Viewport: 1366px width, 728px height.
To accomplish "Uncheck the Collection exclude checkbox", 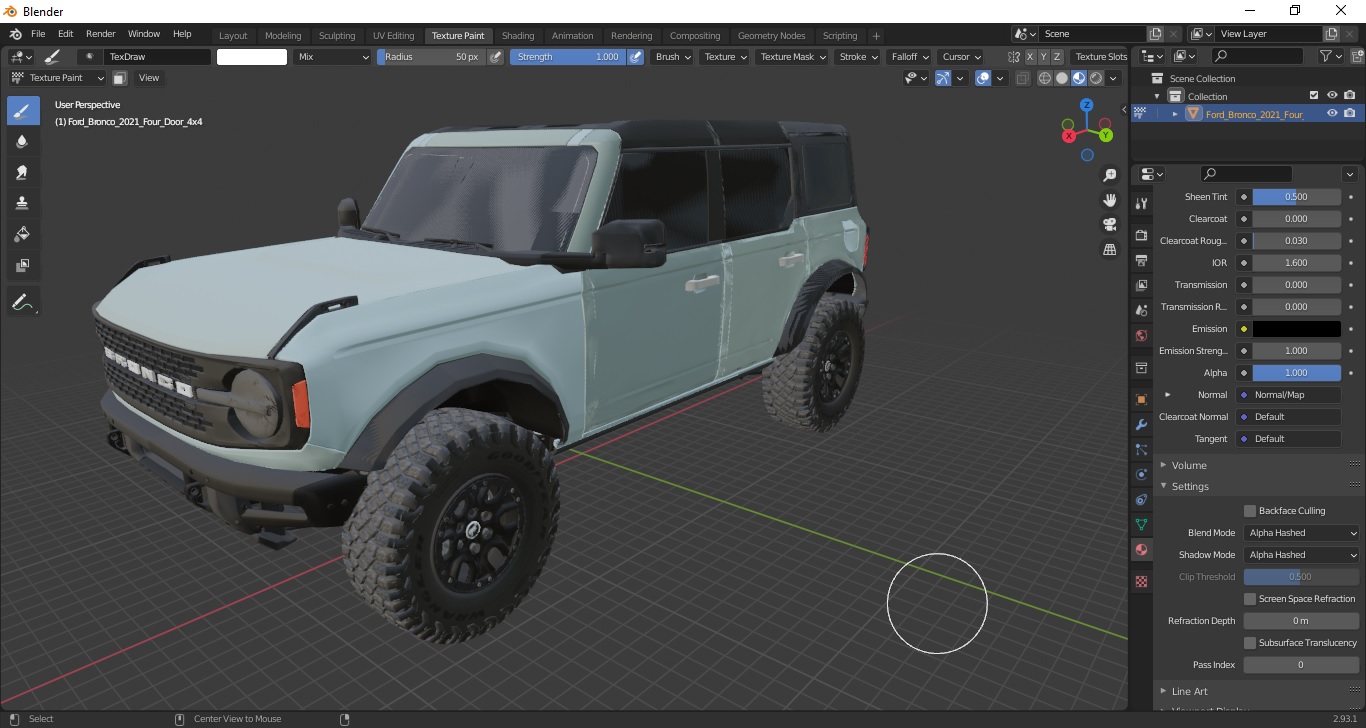I will (x=1314, y=96).
